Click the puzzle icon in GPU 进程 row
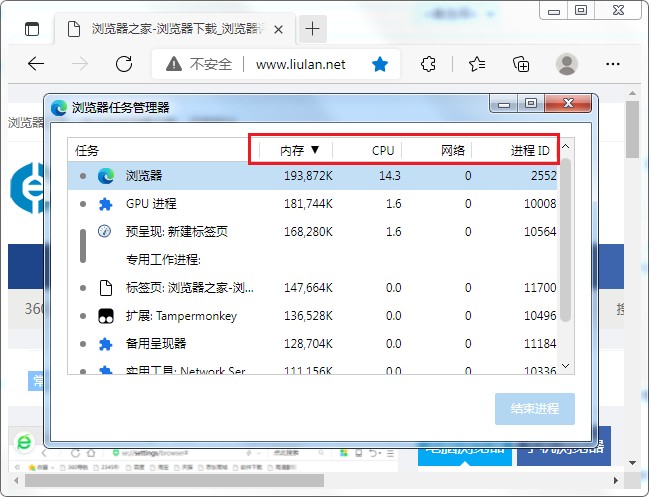The width and height of the screenshot is (649, 497). point(106,204)
